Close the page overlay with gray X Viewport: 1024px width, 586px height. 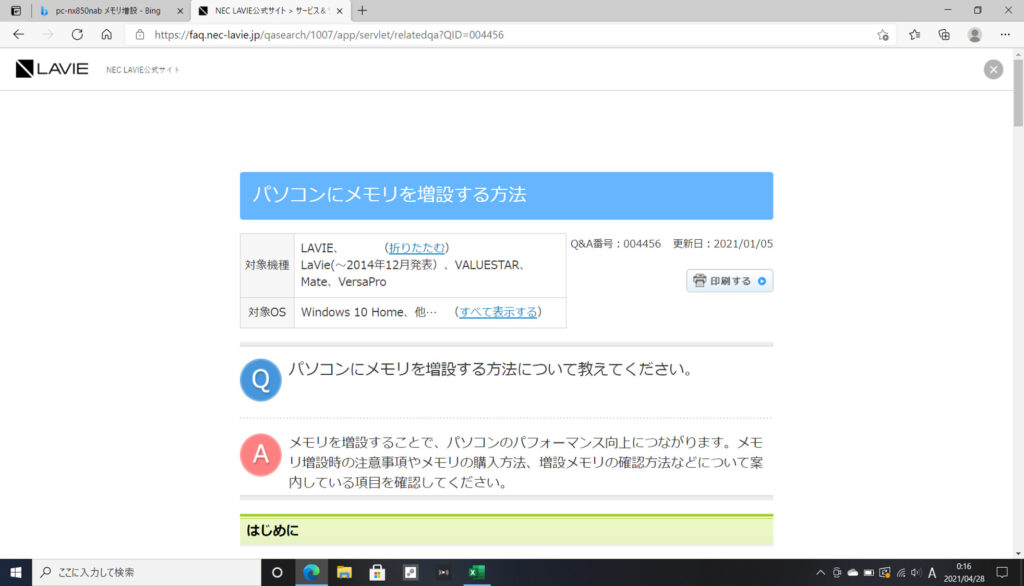[x=993, y=69]
